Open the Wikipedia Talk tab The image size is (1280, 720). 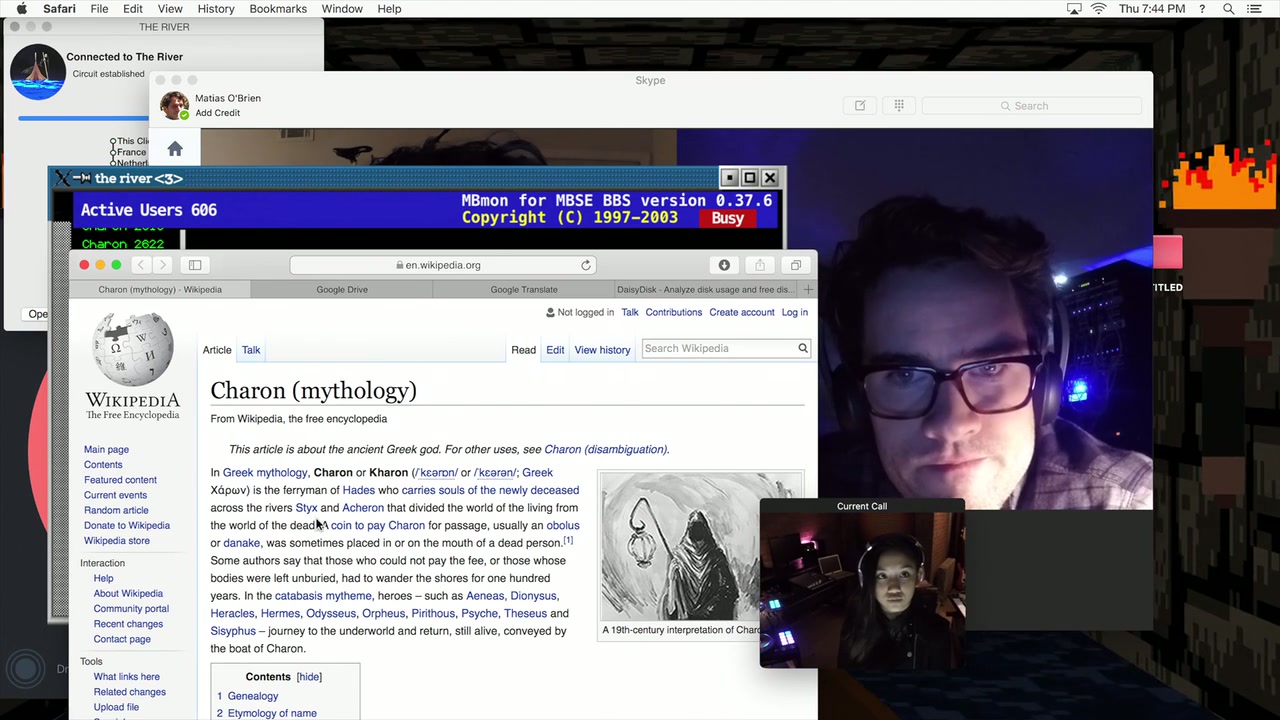251,350
